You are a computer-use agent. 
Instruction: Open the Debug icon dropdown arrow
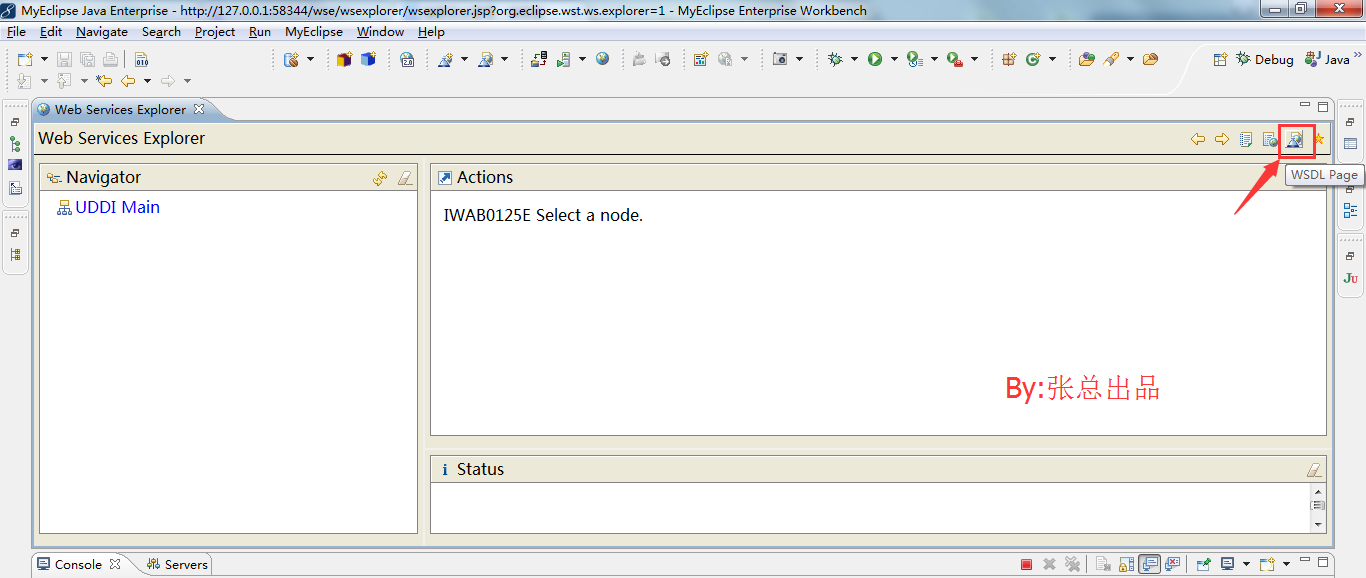[x=855, y=60]
